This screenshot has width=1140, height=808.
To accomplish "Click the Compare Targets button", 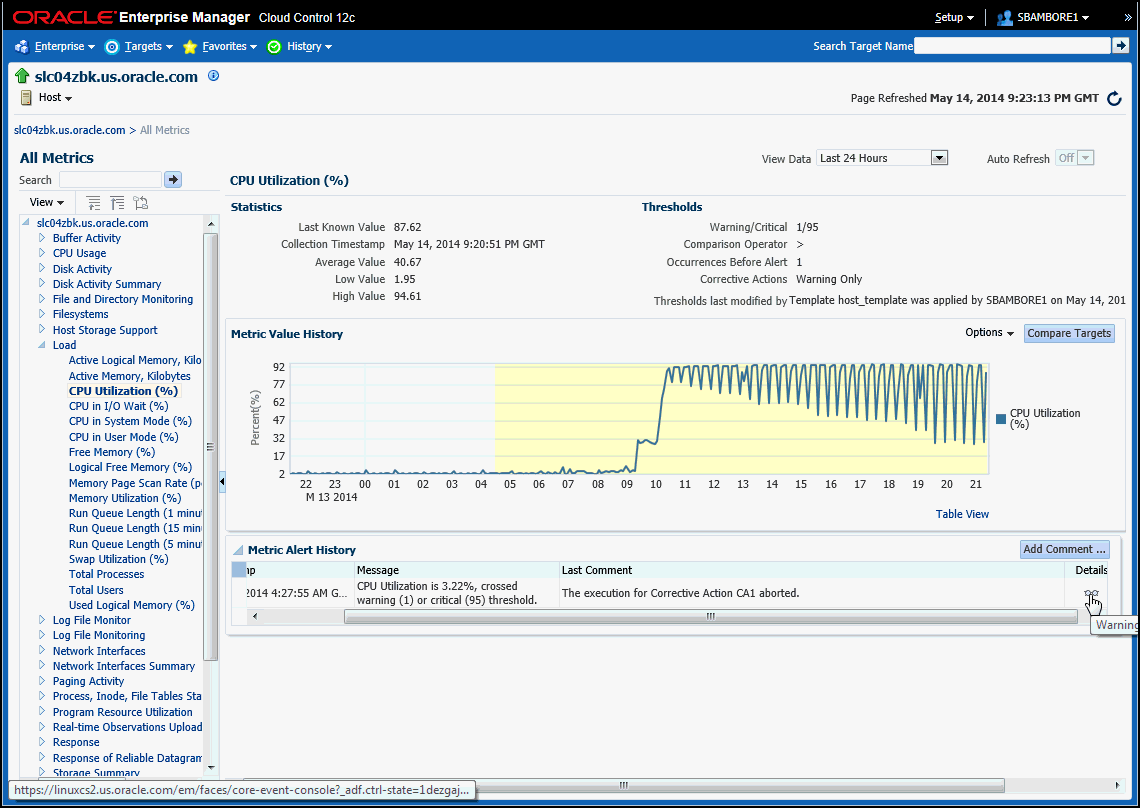I will tap(1068, 333).
